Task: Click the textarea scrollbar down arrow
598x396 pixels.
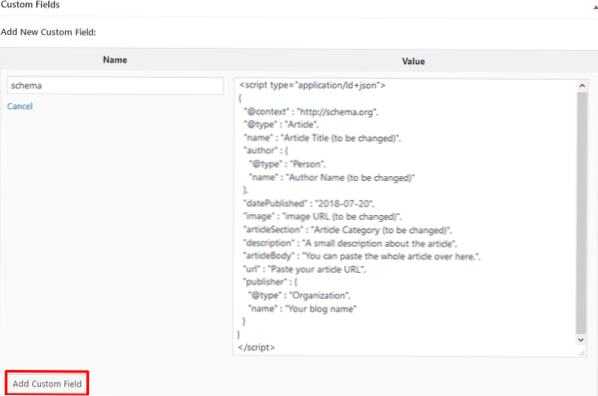Action: (x=581, y=340)
